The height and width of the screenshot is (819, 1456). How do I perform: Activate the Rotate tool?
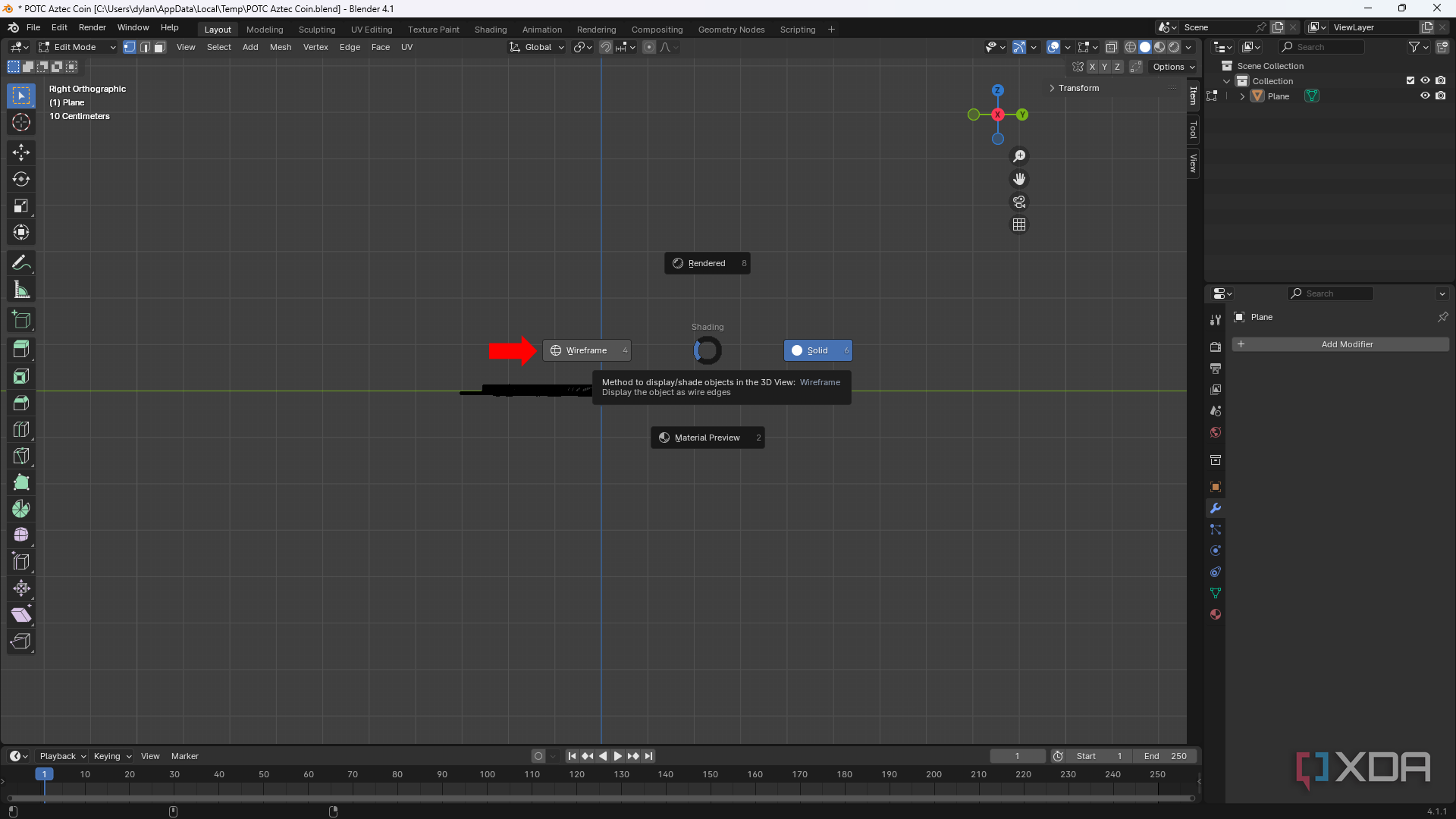[21, 179]
